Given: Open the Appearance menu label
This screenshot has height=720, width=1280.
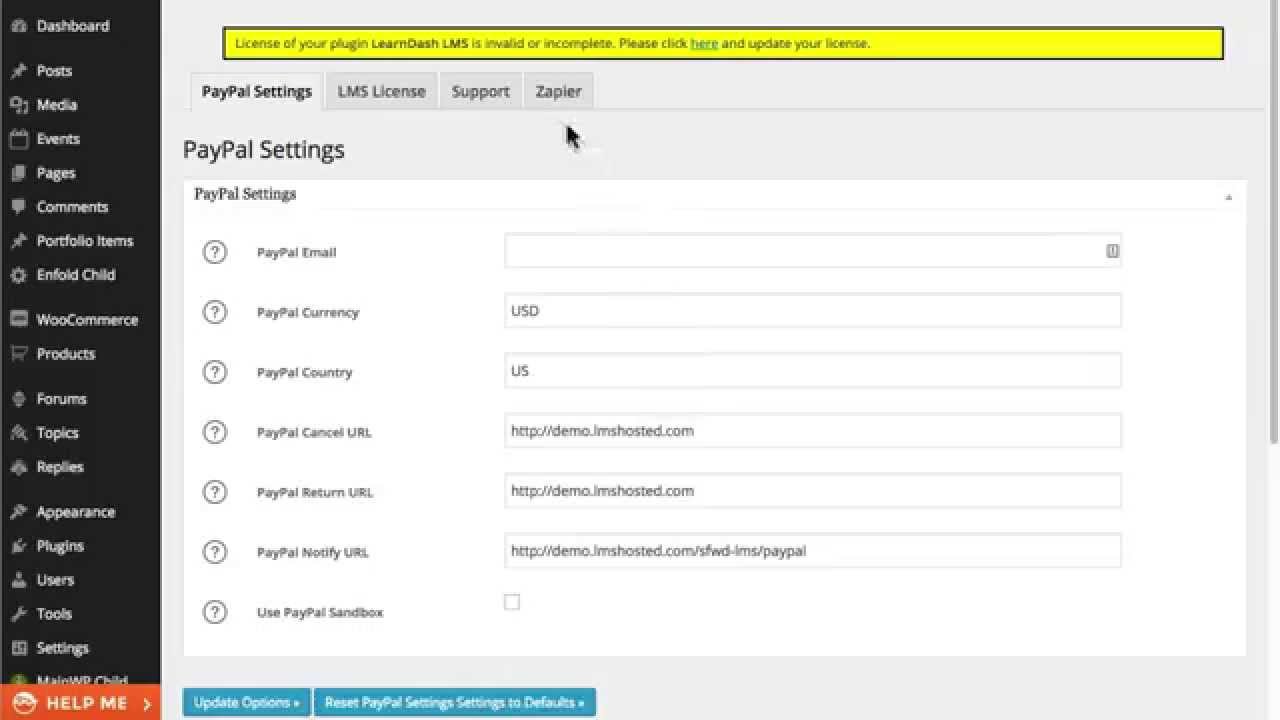Looking at the screenshot, I should [x=76, y=512].
